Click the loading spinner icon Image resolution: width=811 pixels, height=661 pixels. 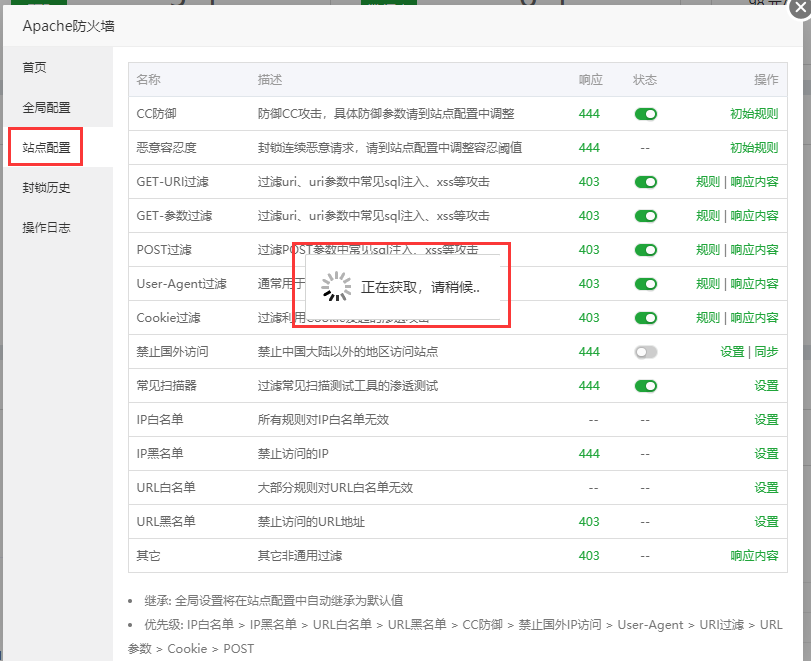(x=336, y=286)
